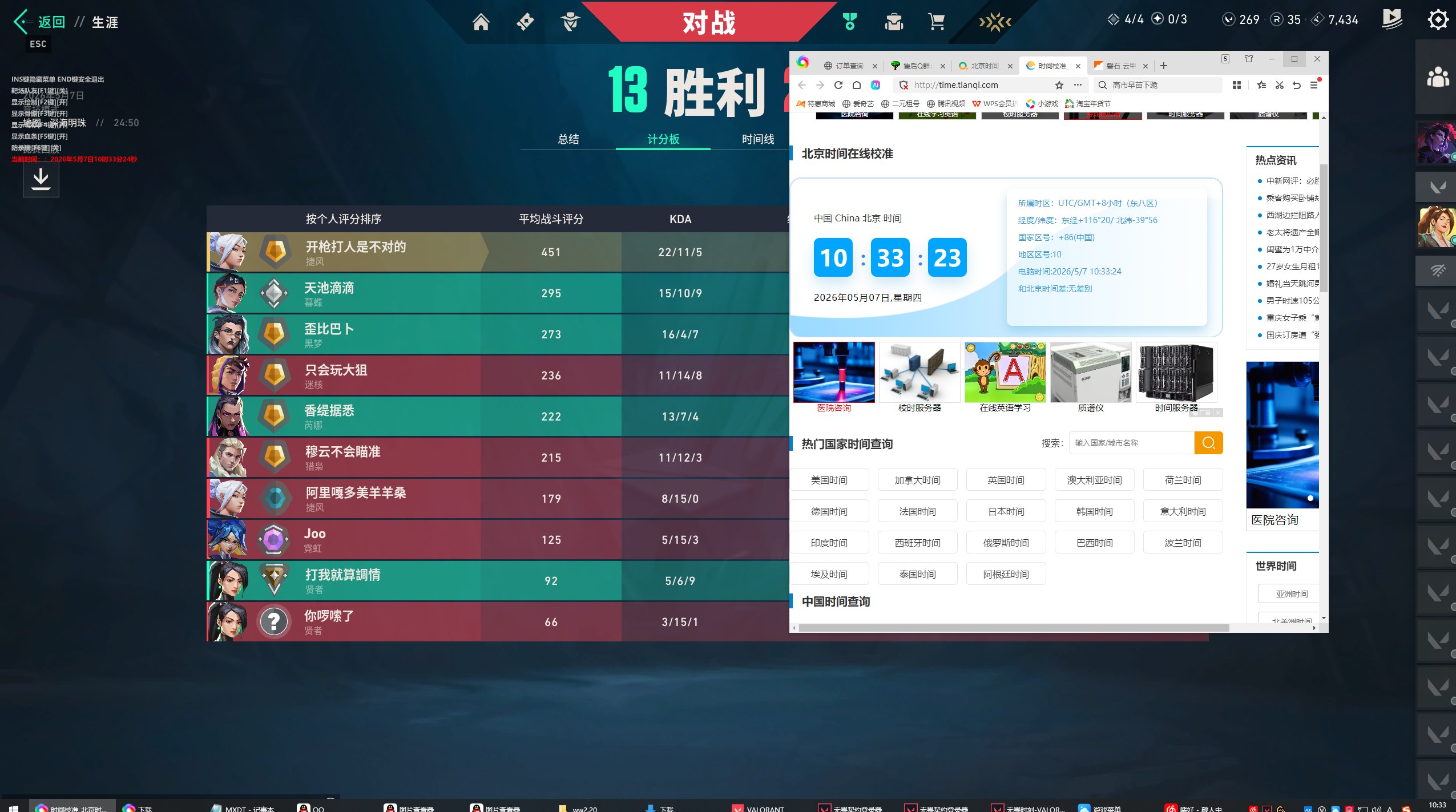Open 荷兰时间 link
Screen dimensions: 1456x812
[x=1183, y=480]
